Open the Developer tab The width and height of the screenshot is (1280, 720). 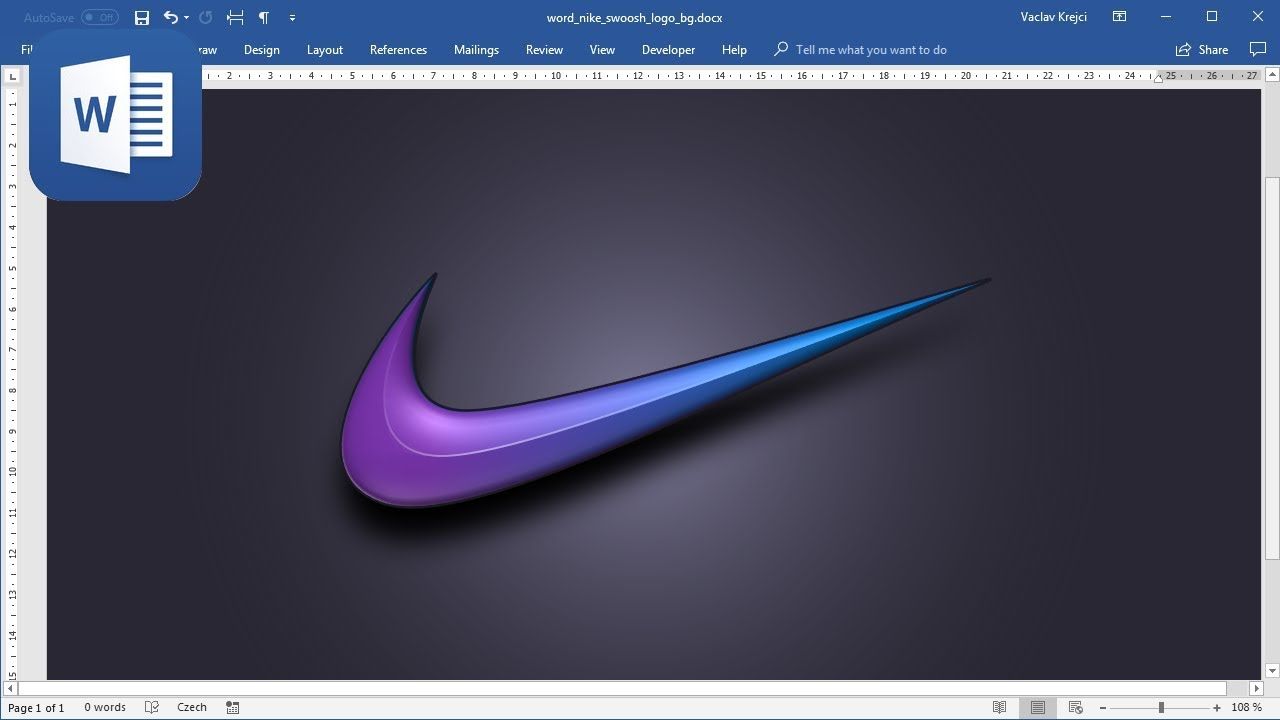tap(668, 49)
